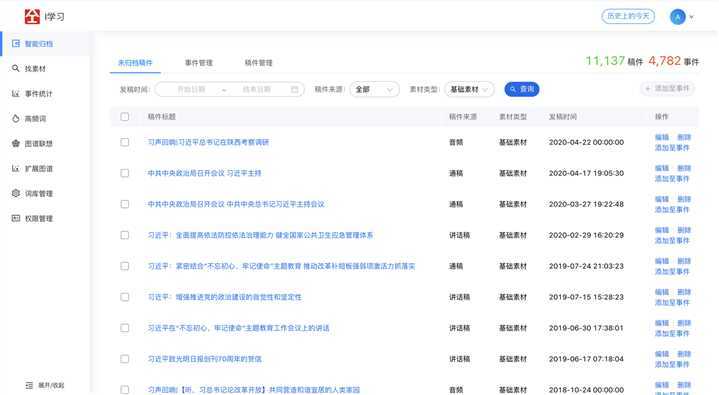719x395 pixels.
Task: Open the 稿件来源 dropdown showing 全部
Action: point(374,89)
